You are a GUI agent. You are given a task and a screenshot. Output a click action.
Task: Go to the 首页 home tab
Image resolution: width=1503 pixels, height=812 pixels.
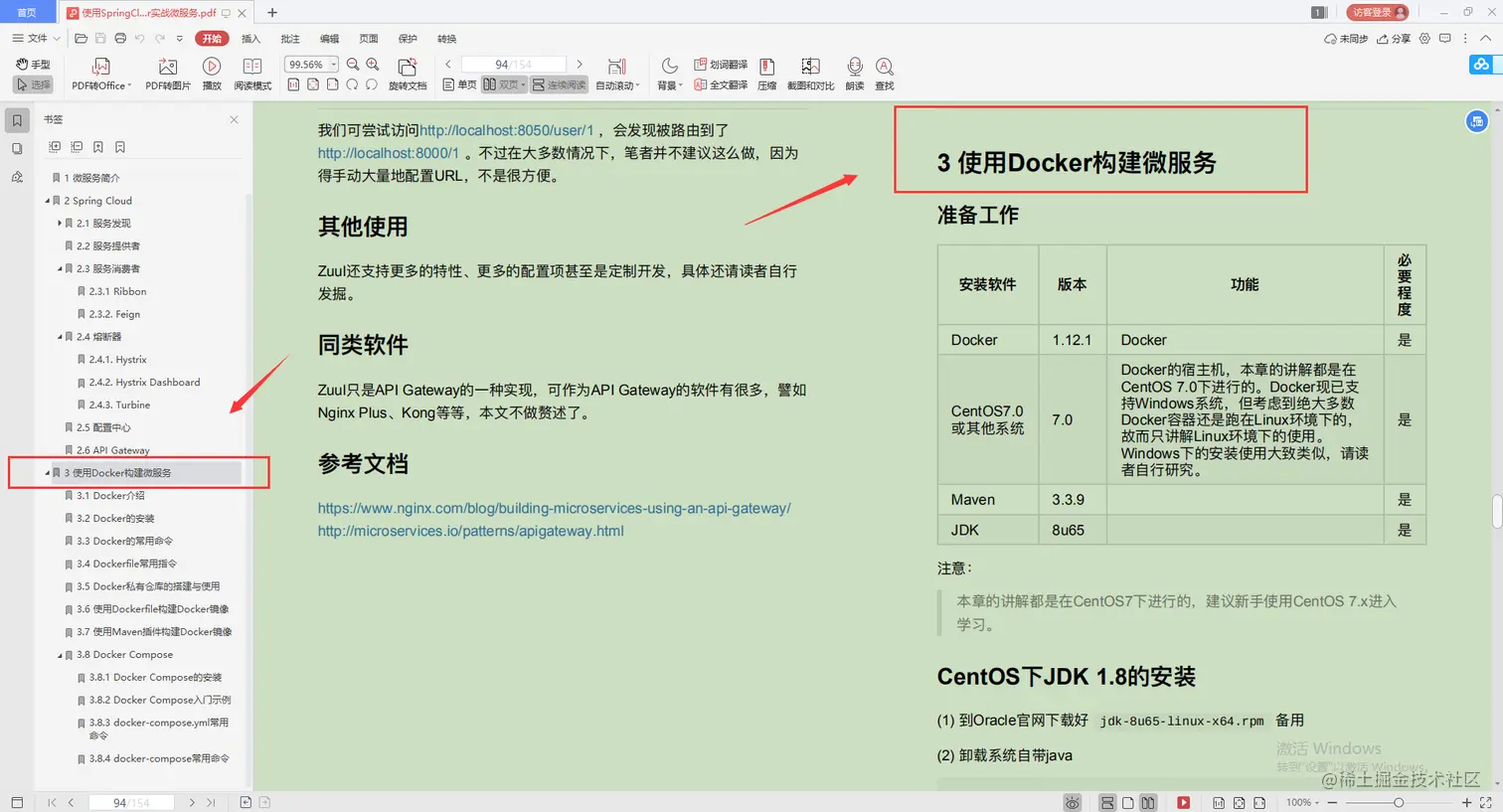[x=25, y=12]
